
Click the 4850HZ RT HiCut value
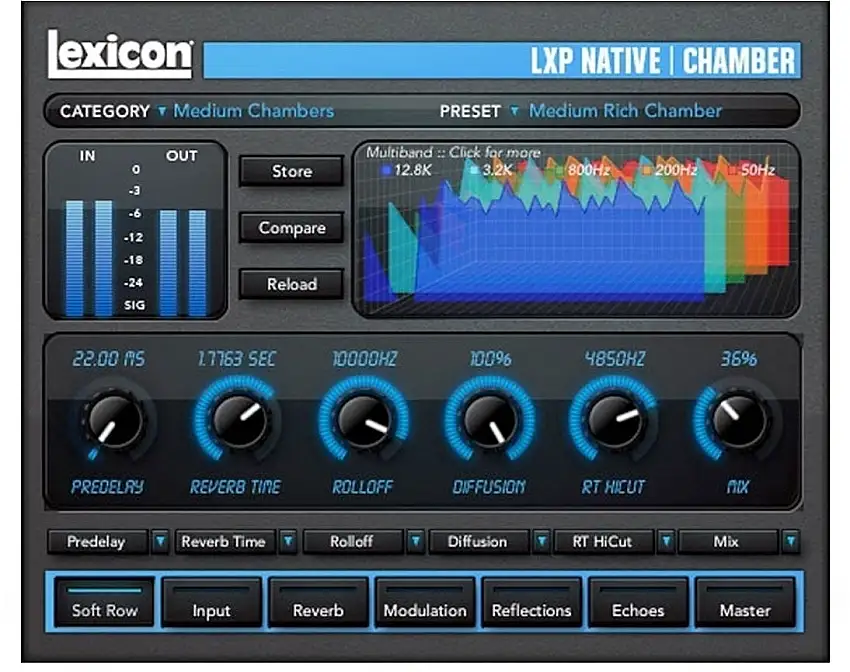click(x=615, y=359)
